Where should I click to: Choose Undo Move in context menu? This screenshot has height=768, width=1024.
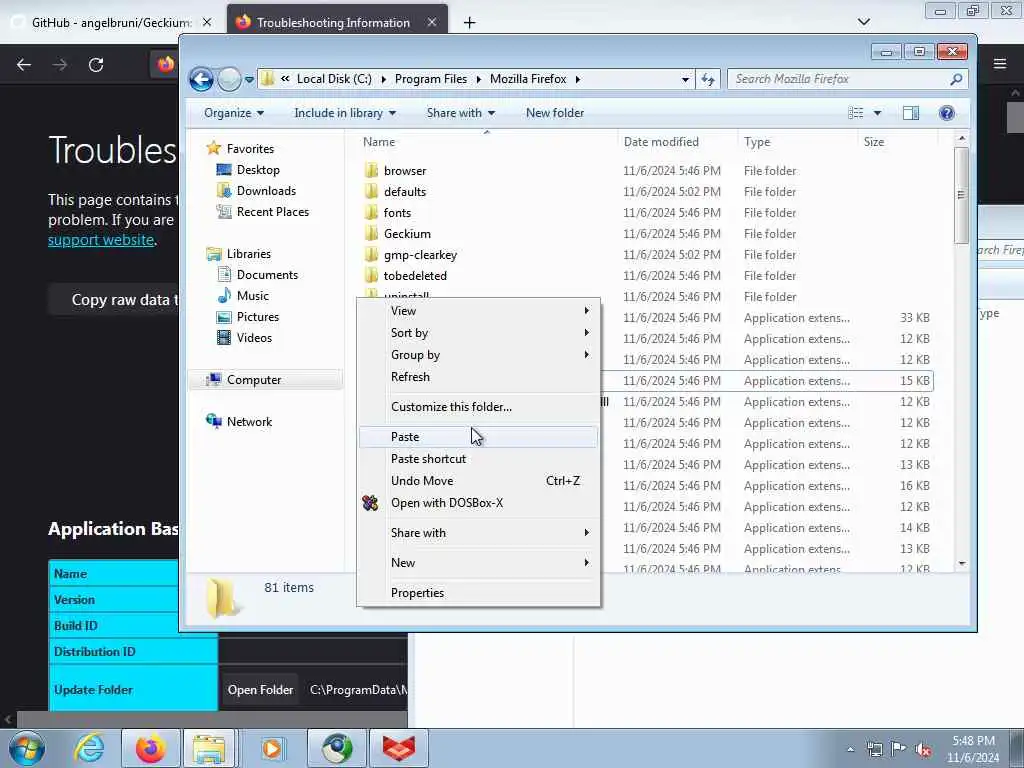click(x=478, y=481)
